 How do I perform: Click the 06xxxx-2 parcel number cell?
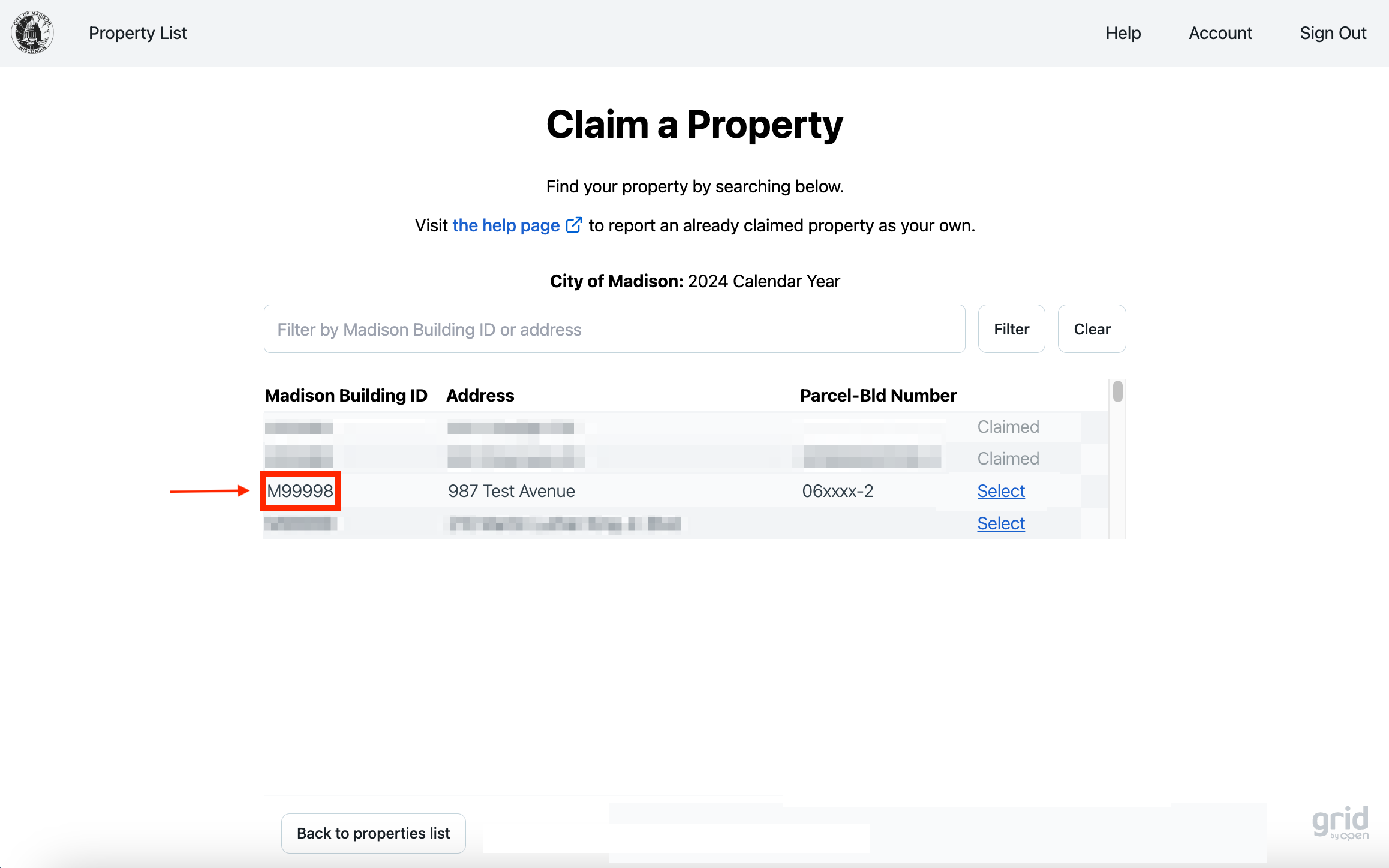(x=837, y=491)
